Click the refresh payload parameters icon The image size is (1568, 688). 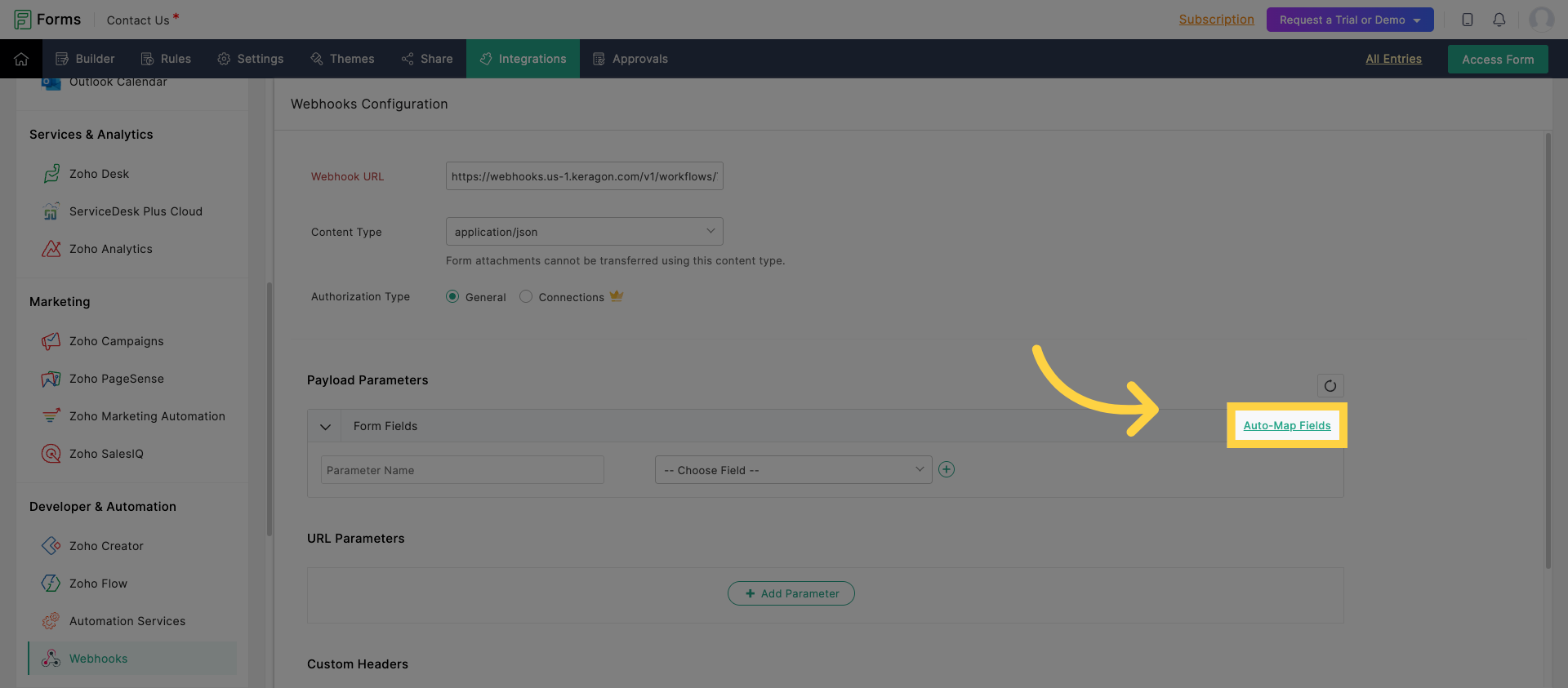1330,386
